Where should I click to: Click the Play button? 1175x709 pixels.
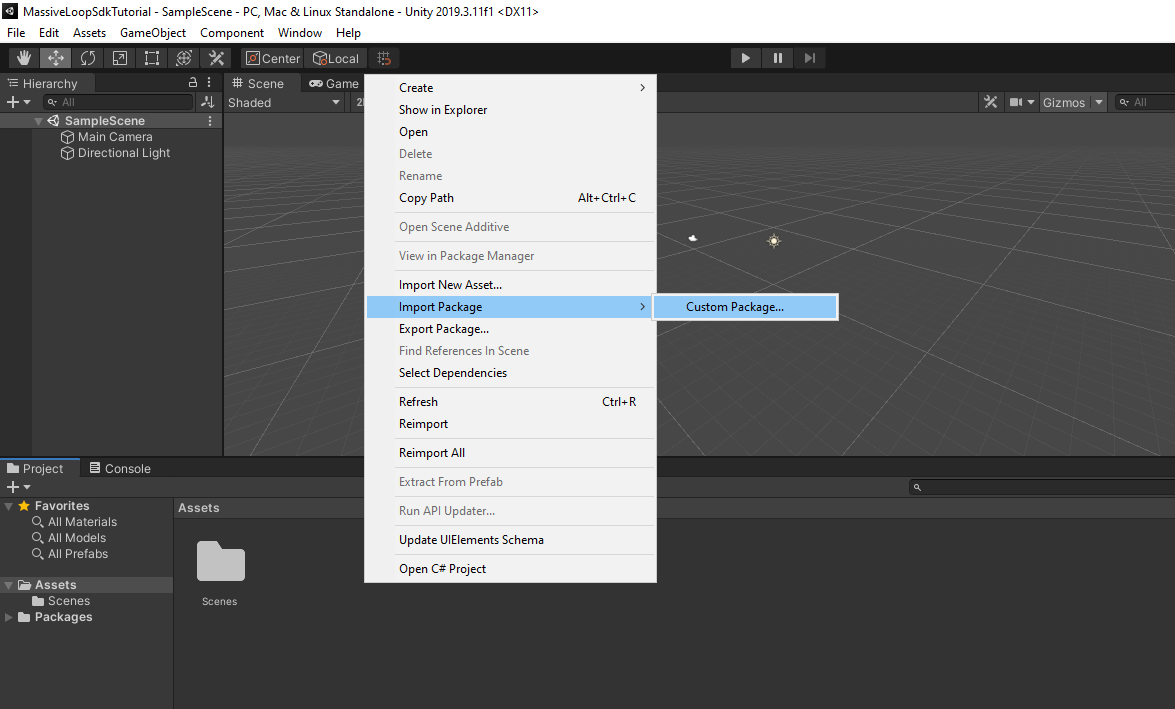pos(746,58)
